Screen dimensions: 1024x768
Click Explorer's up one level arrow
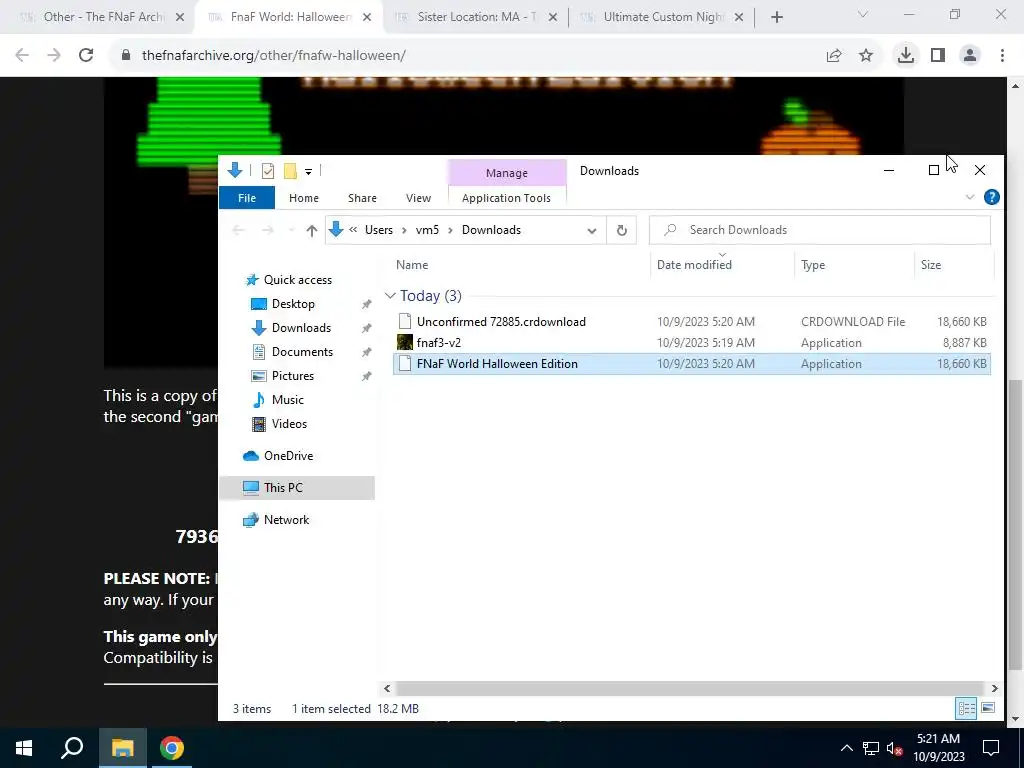[x=312, y=230]
